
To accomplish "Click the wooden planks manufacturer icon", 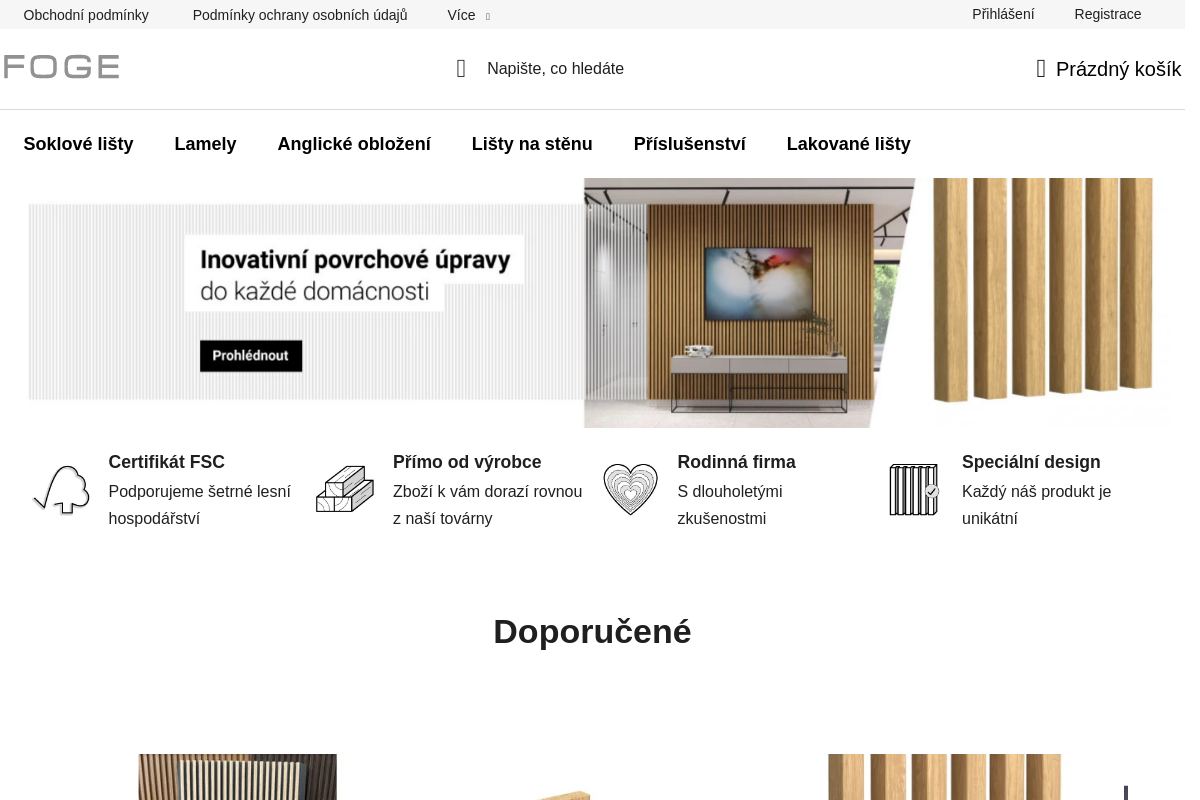I will pos(345,490).
